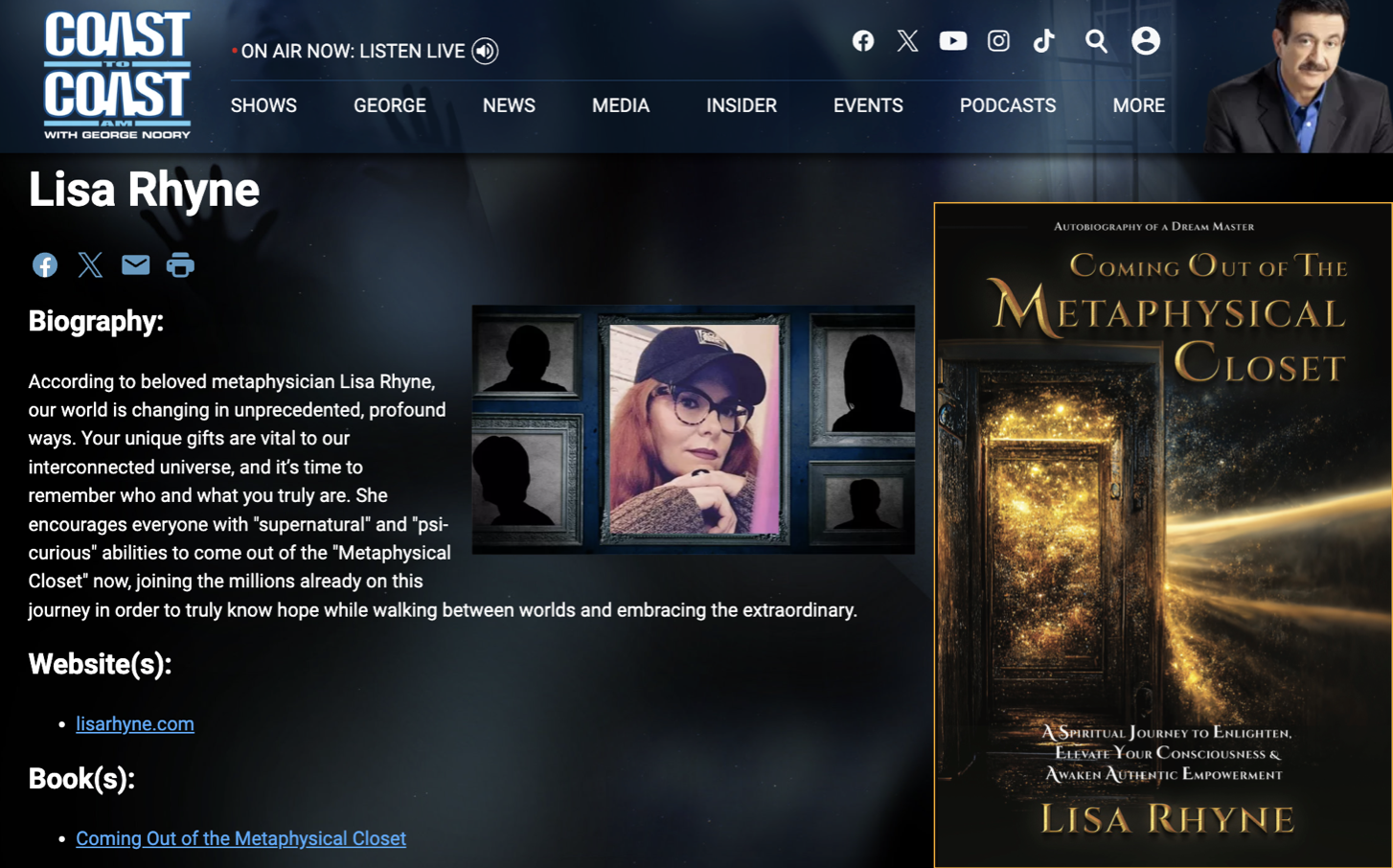The height and width of the screenshot is (868, 1393).
Task: Email this page using envelope icon
Action: pos(135,265)
